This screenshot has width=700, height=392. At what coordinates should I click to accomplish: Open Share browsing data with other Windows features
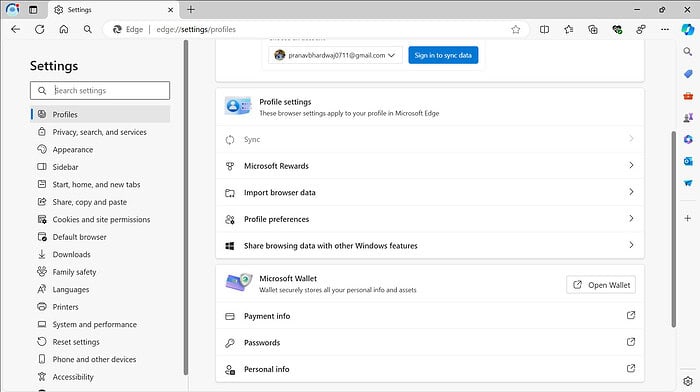pos(430,246)
